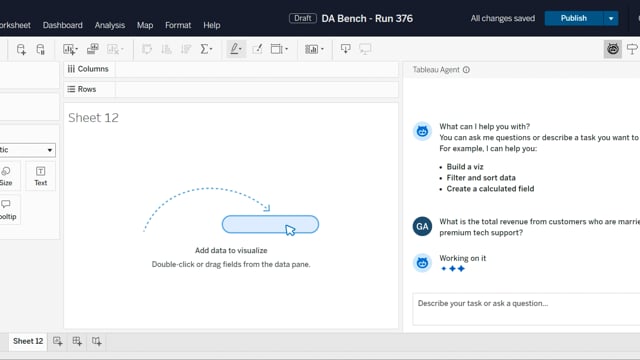This screenshot has height=360, width=640.
Task: Click the New Data Source icon
Action: point(21,49)
